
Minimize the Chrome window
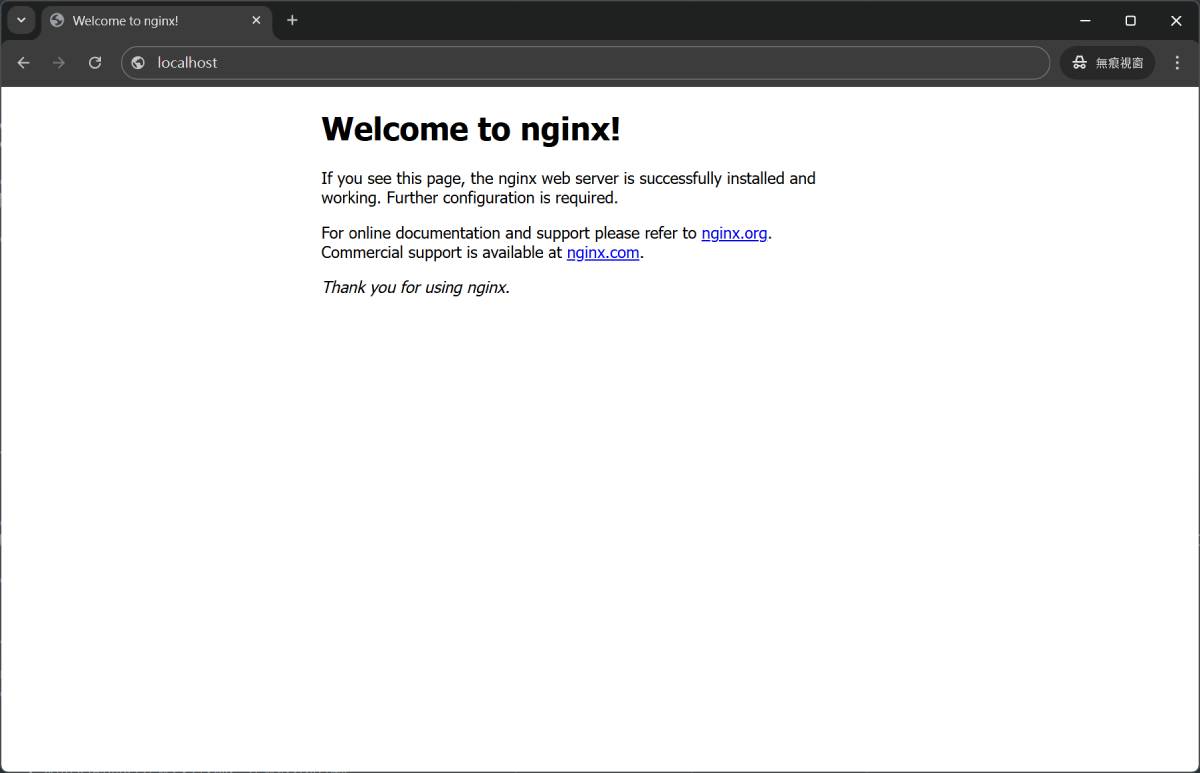[x=1085, y=20]
